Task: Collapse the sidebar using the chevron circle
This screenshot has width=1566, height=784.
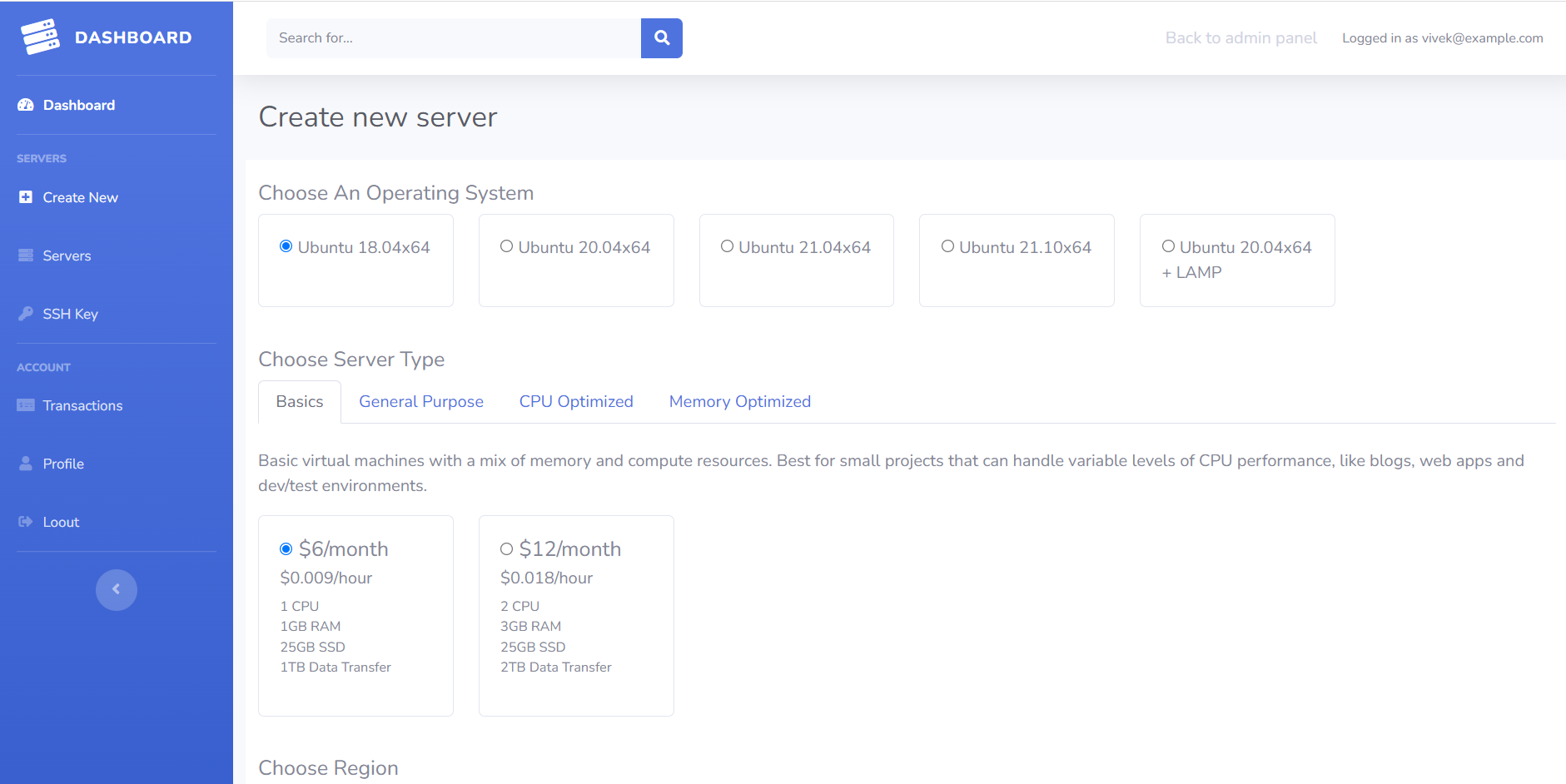Action: [117, 589]
